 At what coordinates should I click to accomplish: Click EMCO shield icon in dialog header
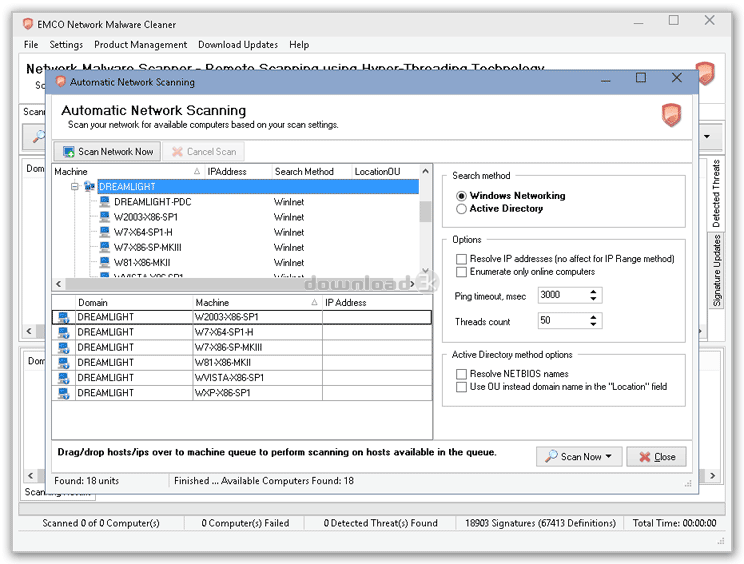671,115
